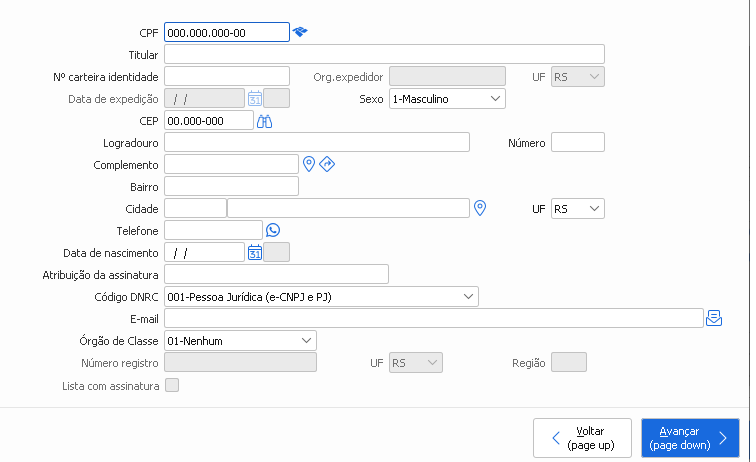Open the Sexo dropdown showing 1-Masculino
Screen dimensions: 756x462
[448, 99]
